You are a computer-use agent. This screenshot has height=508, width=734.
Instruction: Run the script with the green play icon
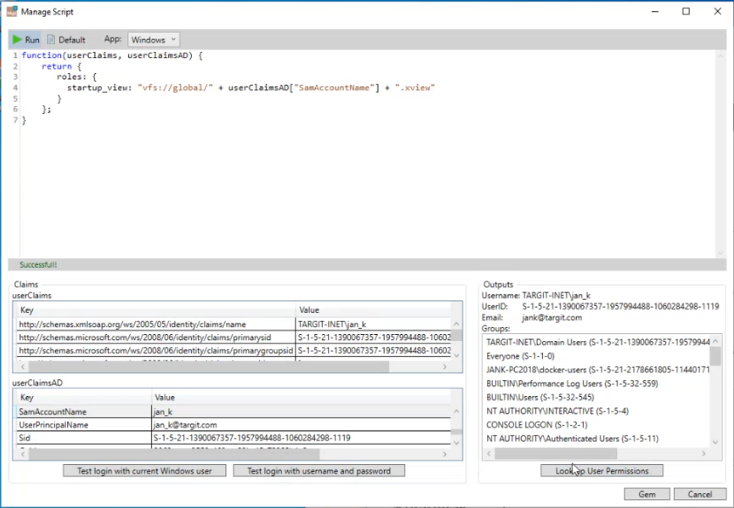[x=26, y=40]
